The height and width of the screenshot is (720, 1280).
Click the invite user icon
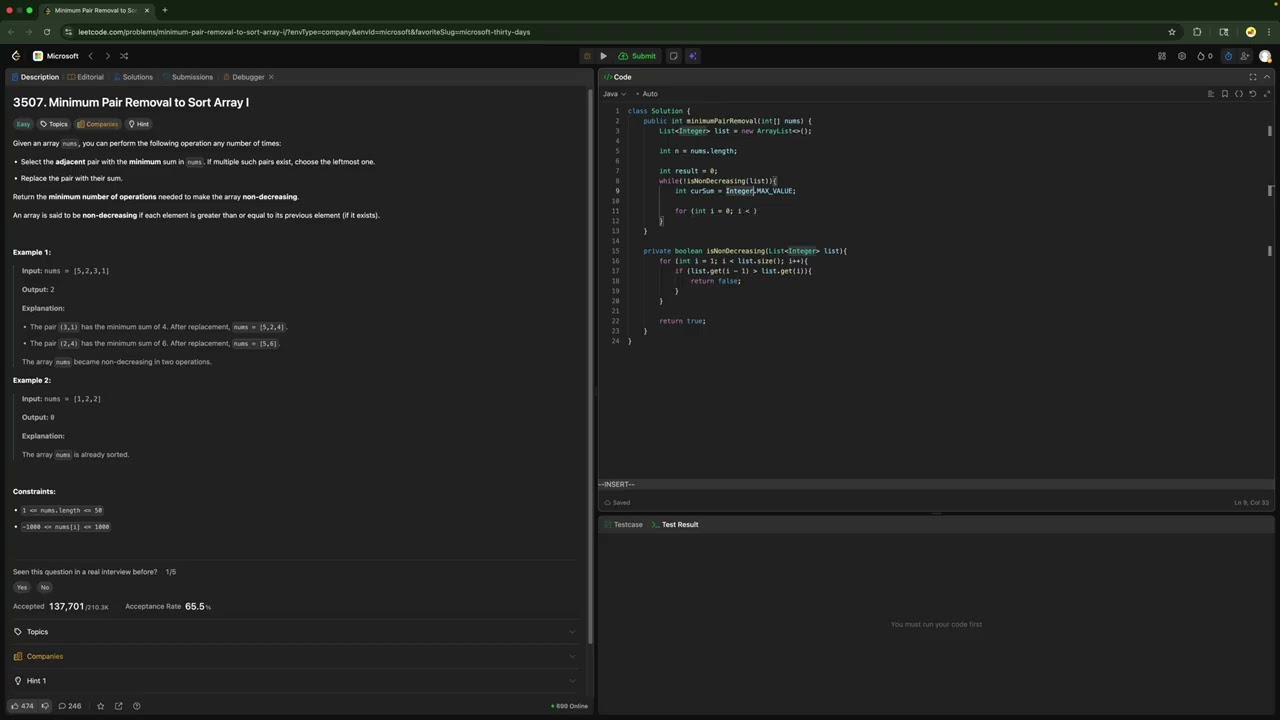click(x=1247, y=56)
